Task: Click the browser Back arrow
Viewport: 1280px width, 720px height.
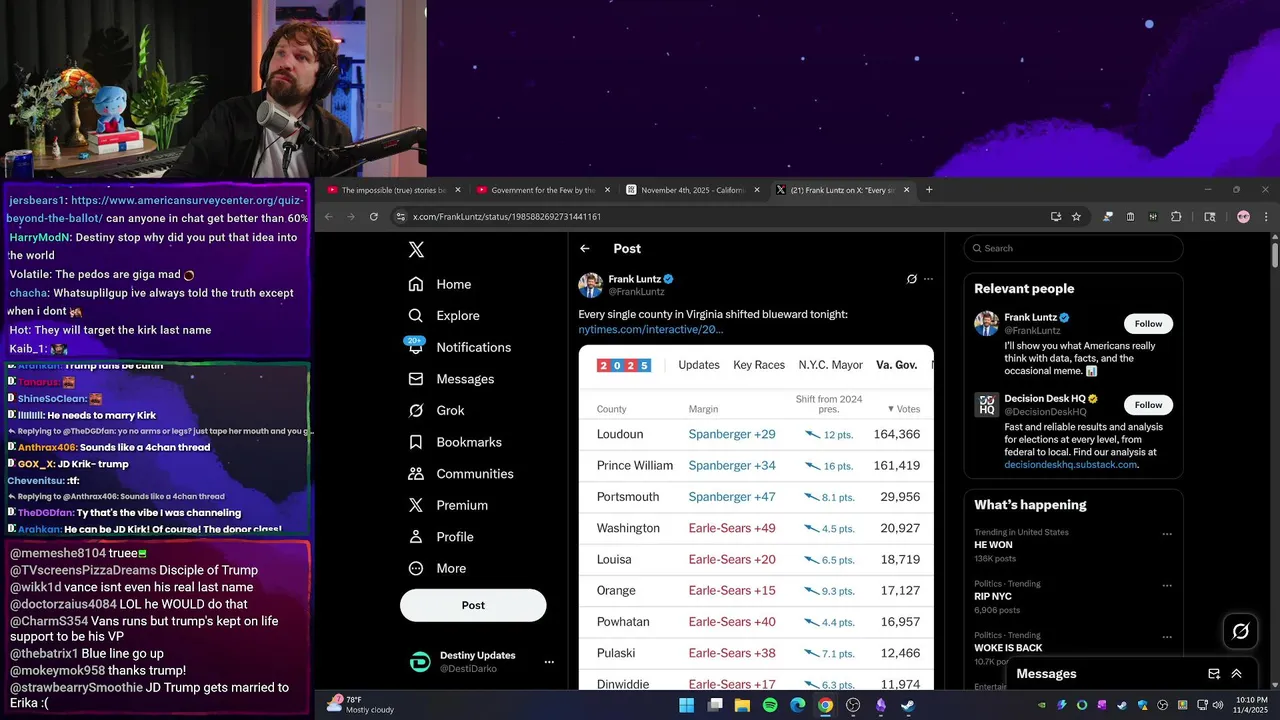Action: pos(329,217)
